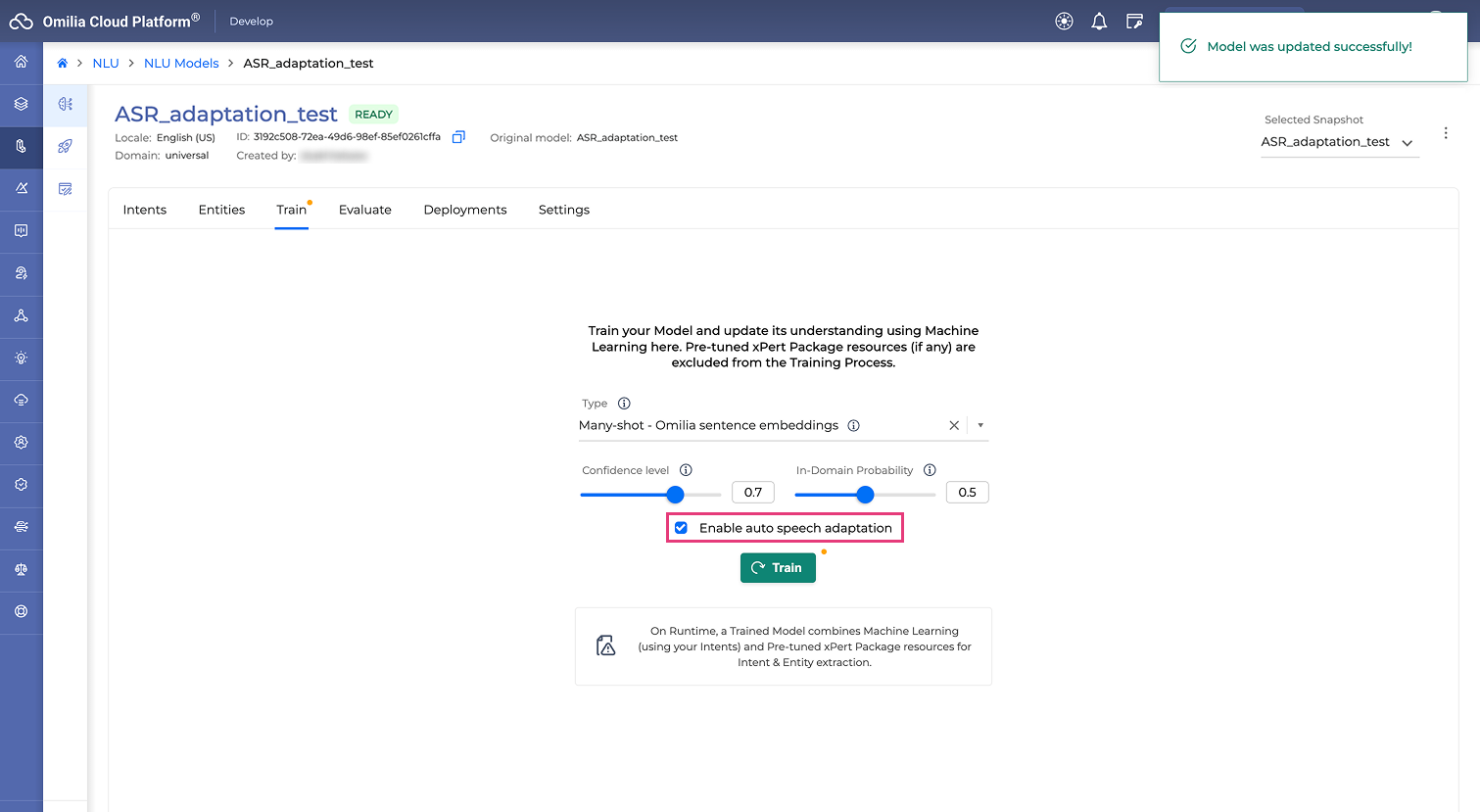1480x812 pixels.
Task: Click the Confidence level slider handle
Action: click(x=675, y=495)
